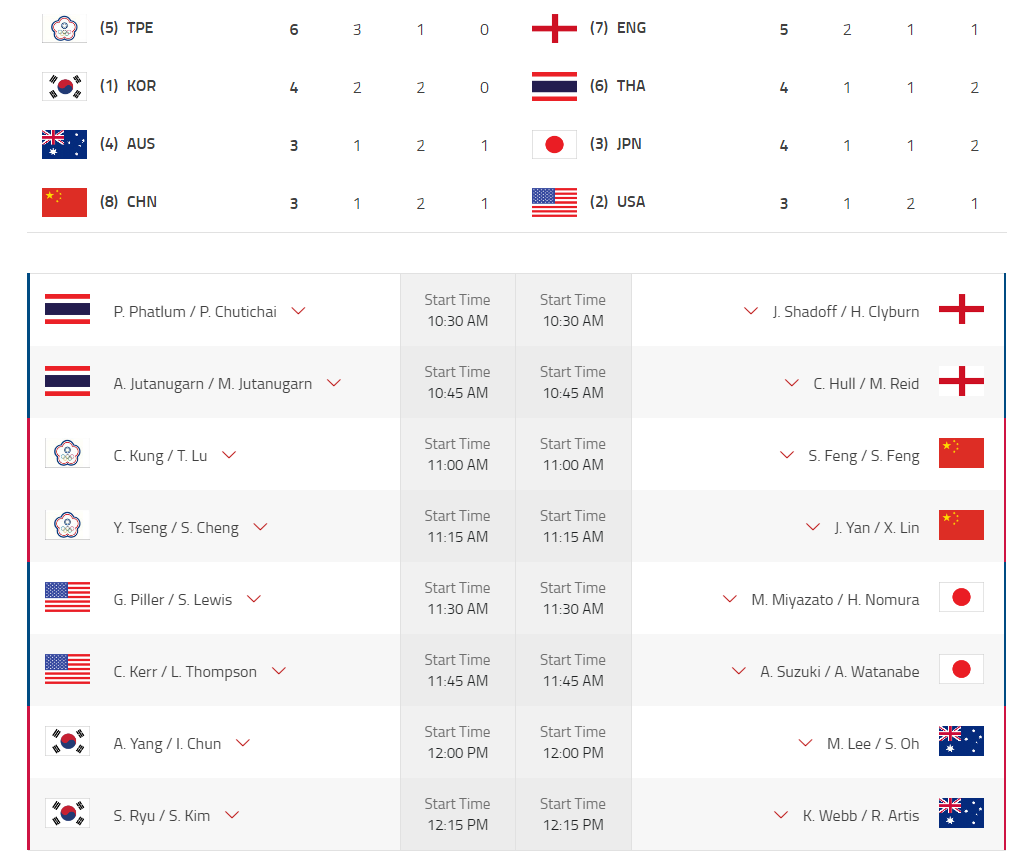
Task: Click the Chinese Taipei flag beside TPE
Action: point(65,28)
